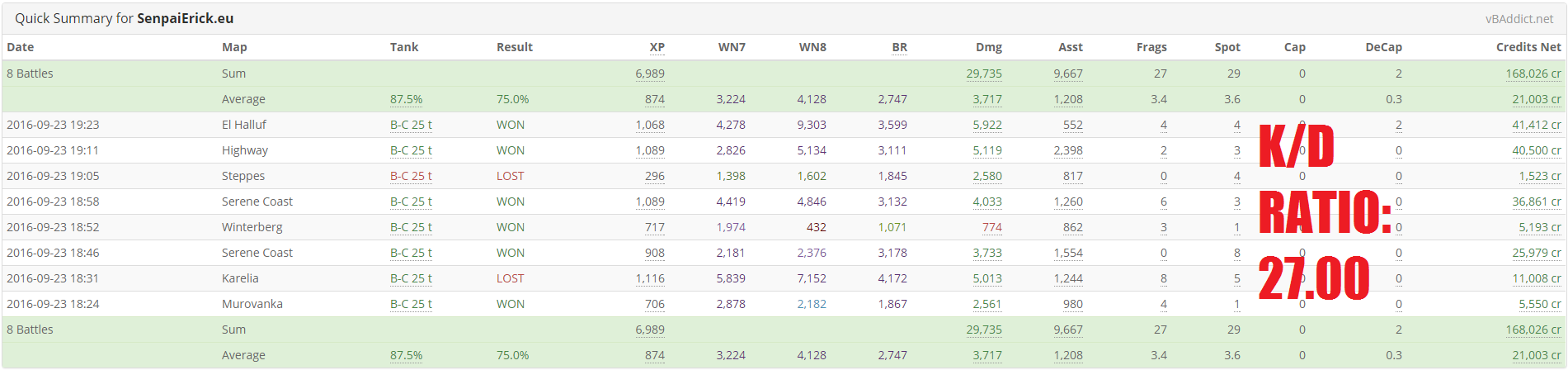Open the B-C 25 t link in Karelia row

point(411,278)
